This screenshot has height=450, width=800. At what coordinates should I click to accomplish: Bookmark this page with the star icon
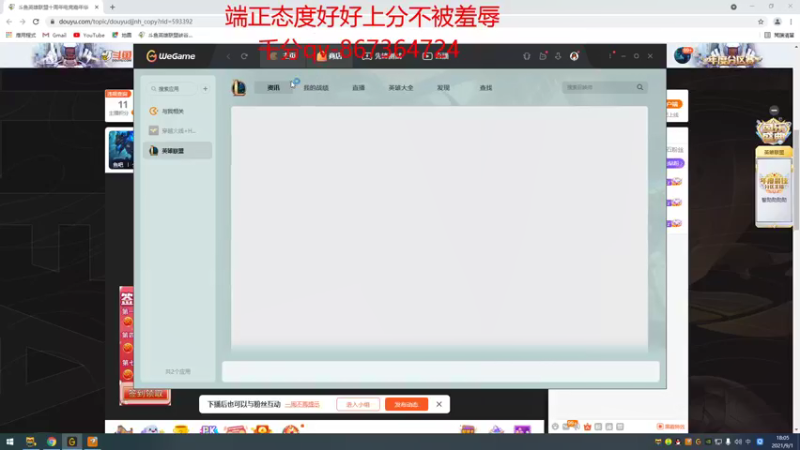[761, 21]
